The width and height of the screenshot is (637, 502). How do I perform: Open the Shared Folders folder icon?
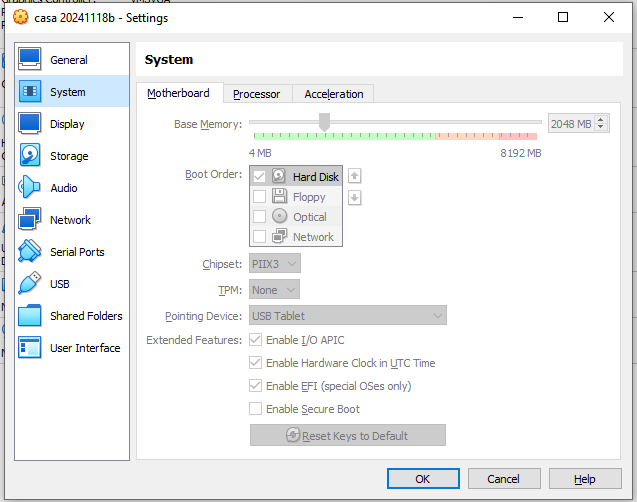click(29, 316)
